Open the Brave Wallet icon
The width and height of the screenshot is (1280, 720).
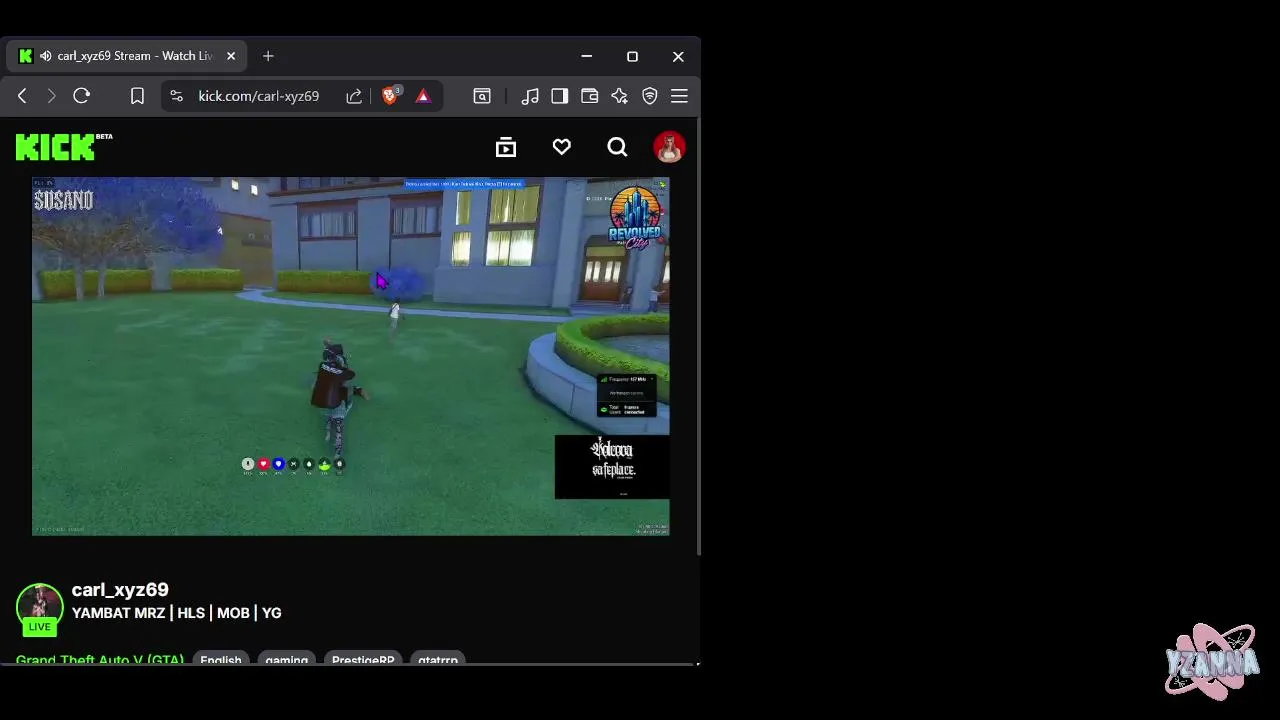590,96
